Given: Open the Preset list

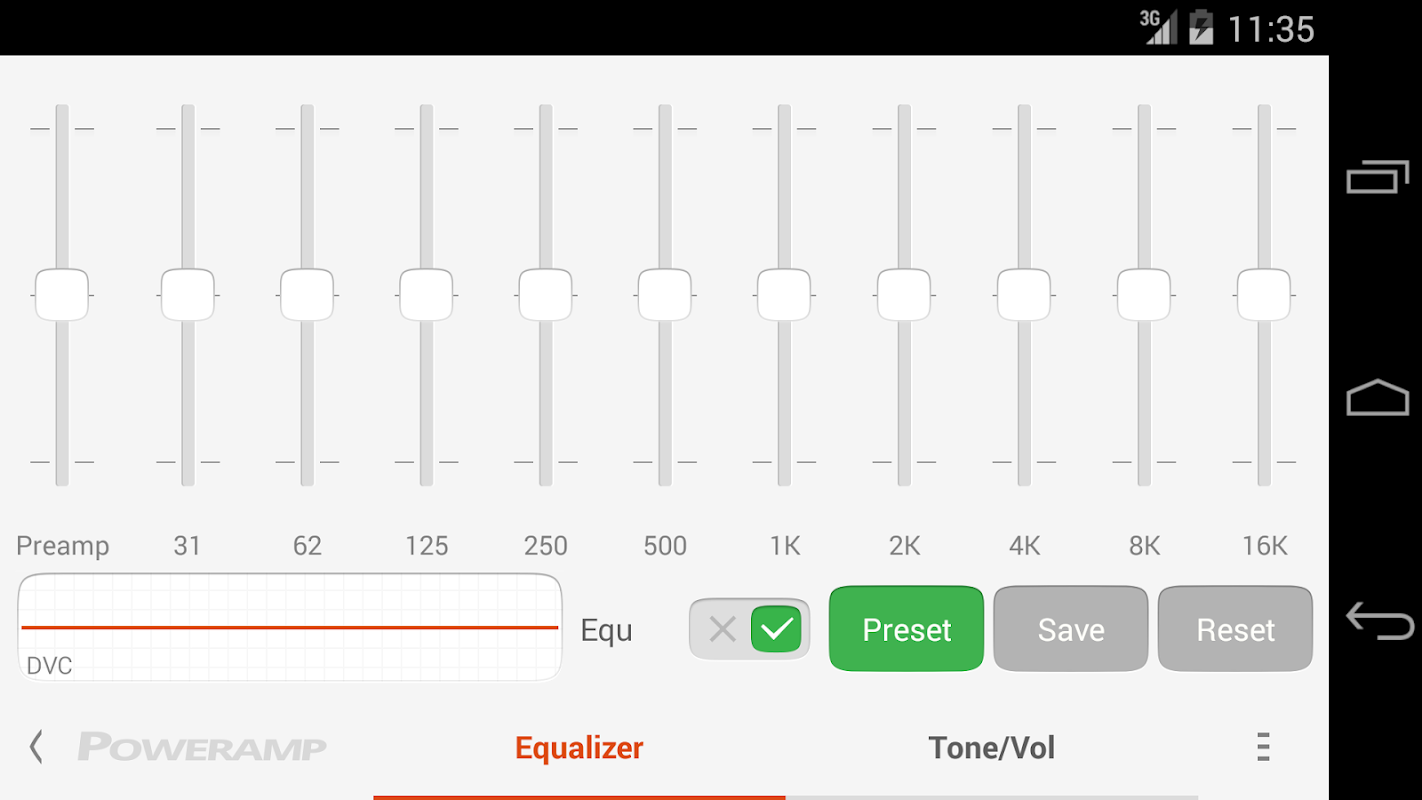Looking at the screenshot, I should tap(906, 629).
